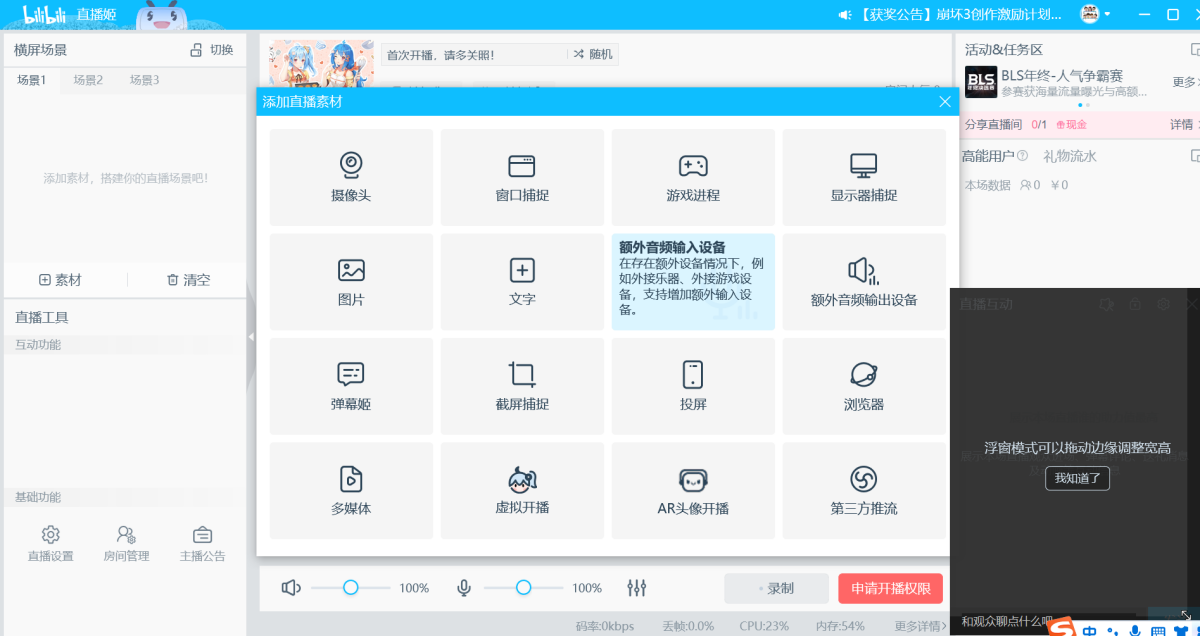Dismiss the tip with 我知道了
Image resolution: width=1200 pixels, height=636 pixels.
1077,478
